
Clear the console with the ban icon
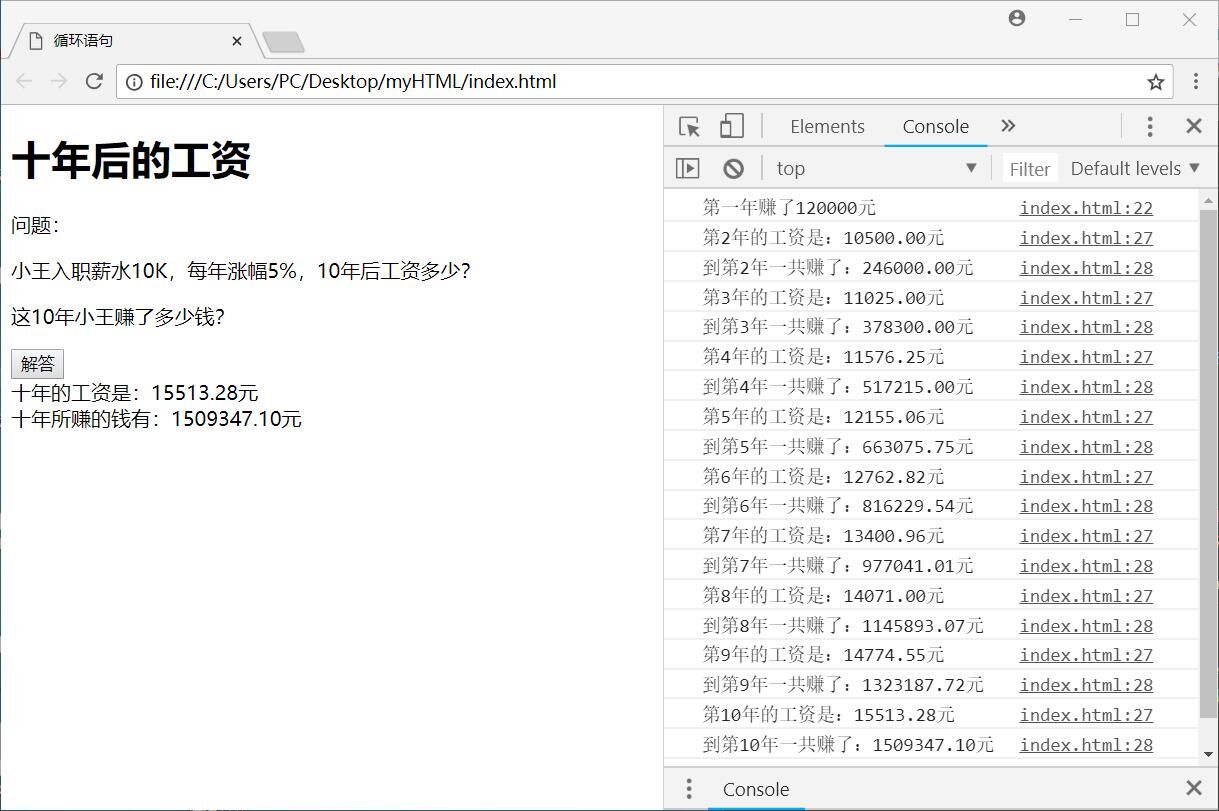(x=733, y=168)
